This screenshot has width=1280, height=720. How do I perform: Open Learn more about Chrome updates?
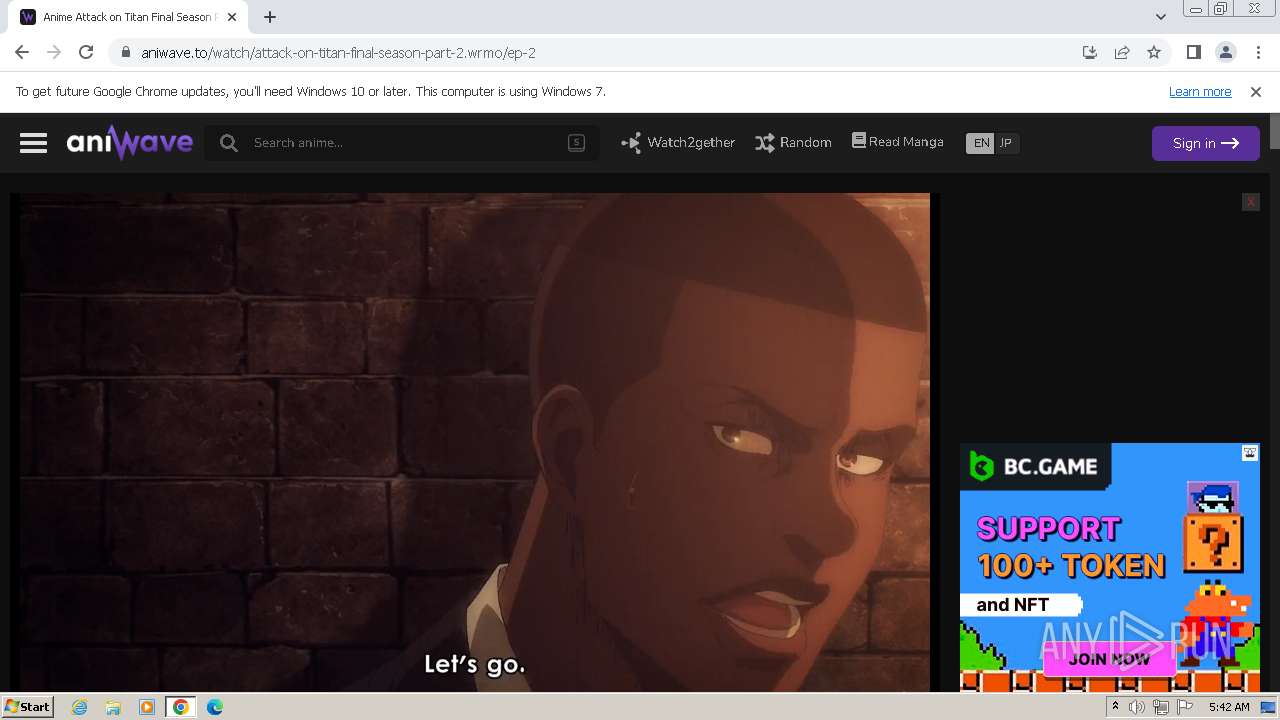click(x=1200, y=91)
